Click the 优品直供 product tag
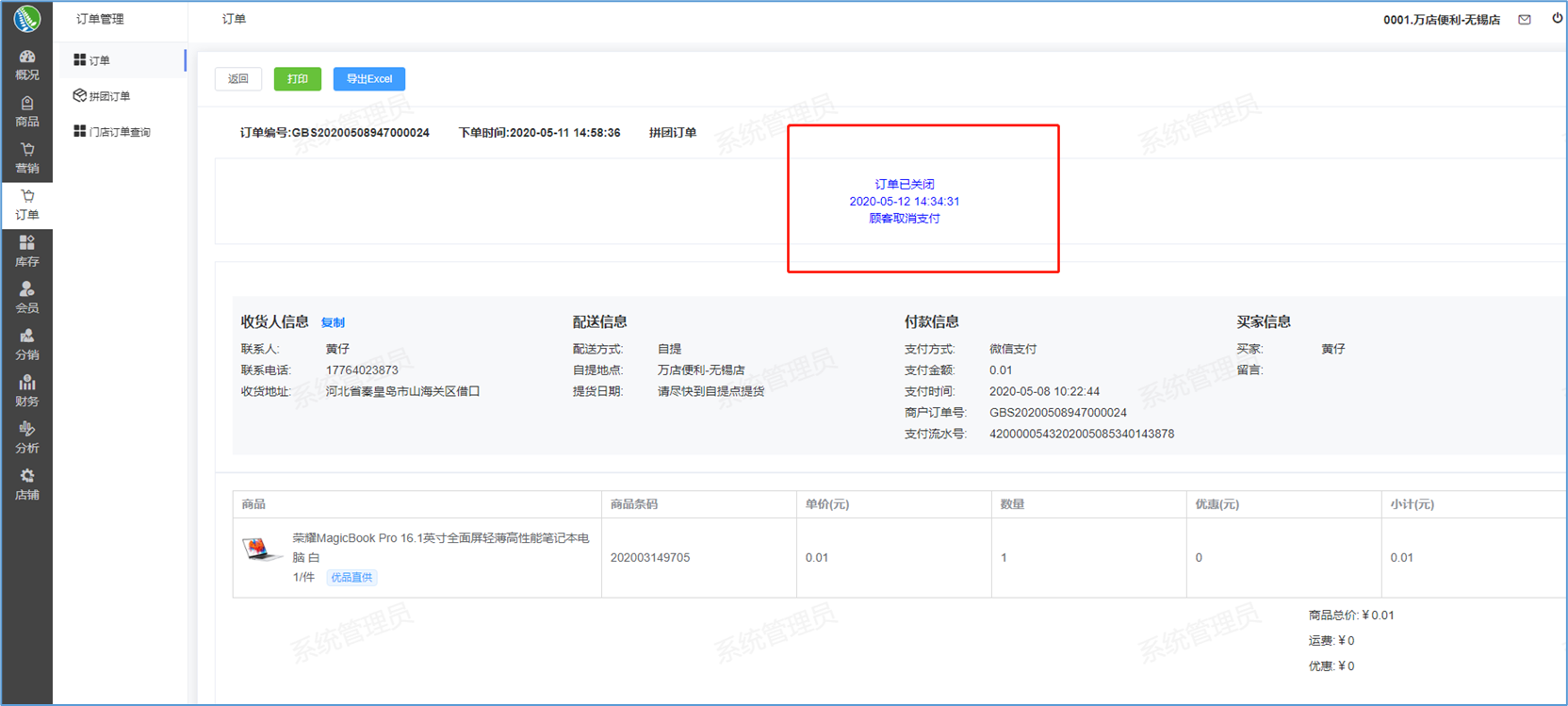Screen dimensions: 1568x706 pos(351,578)
